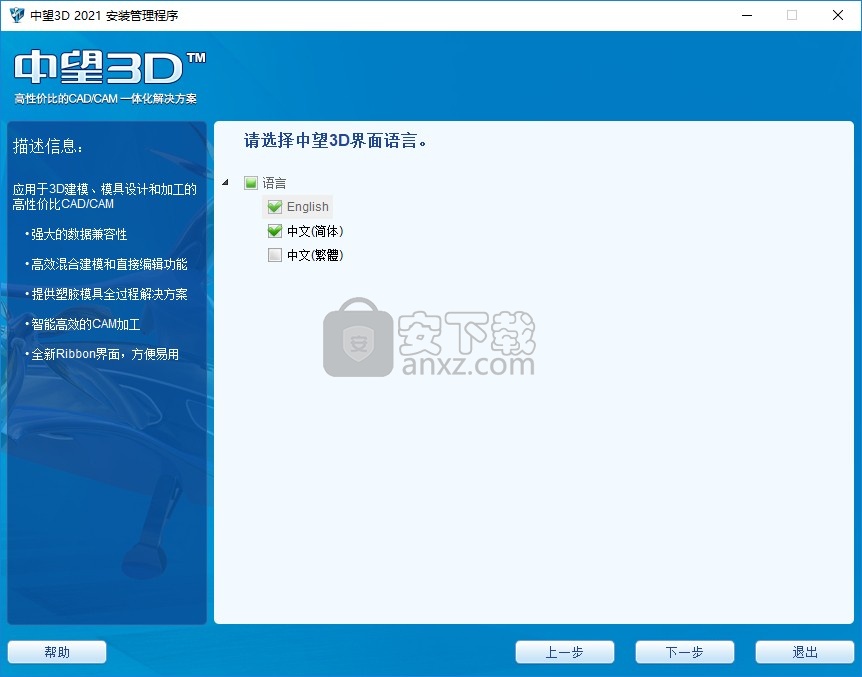Toggle the 语言 parent checkbox

251,183
